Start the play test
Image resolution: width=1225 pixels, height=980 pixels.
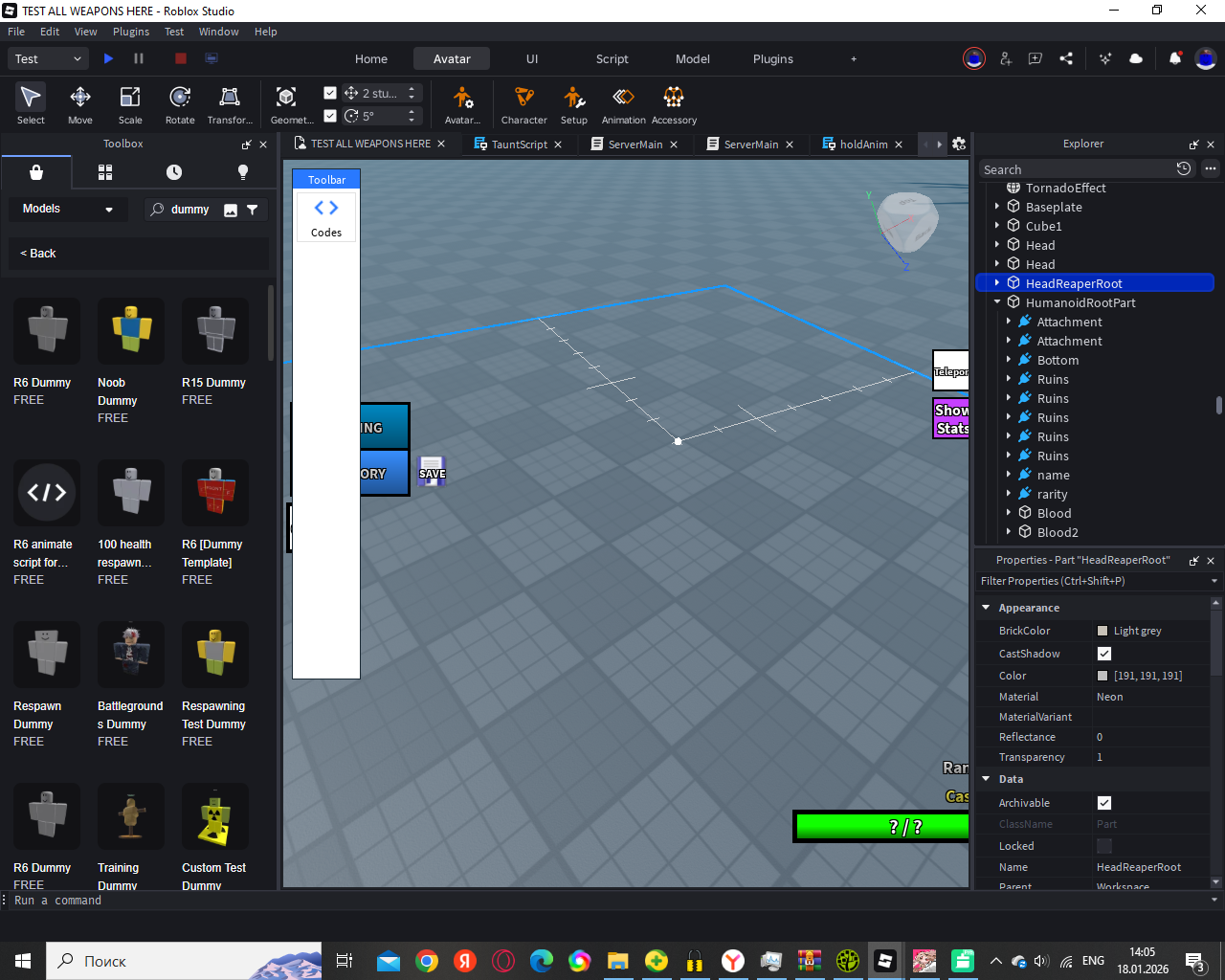tap(108, 58)
